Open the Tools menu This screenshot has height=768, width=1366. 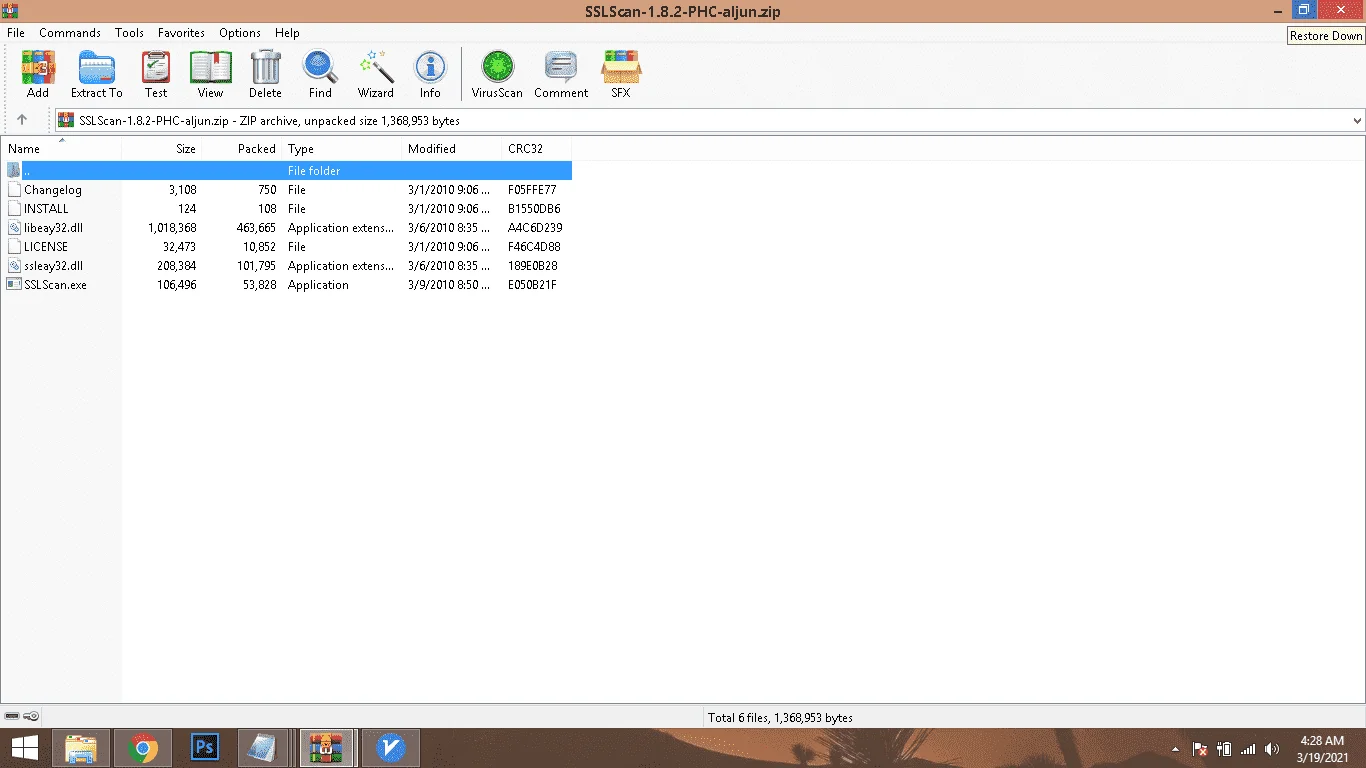click(x=129, y=33)
